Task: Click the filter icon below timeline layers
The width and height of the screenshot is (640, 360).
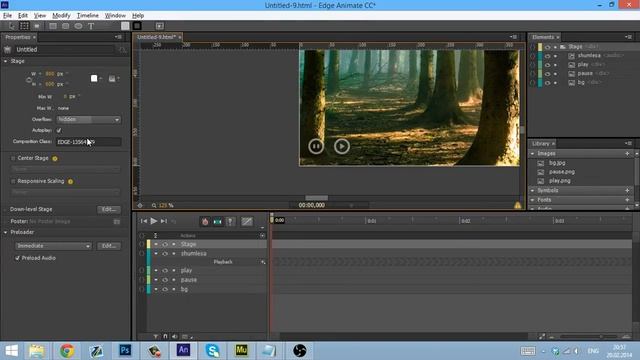Action: [156, 336]
